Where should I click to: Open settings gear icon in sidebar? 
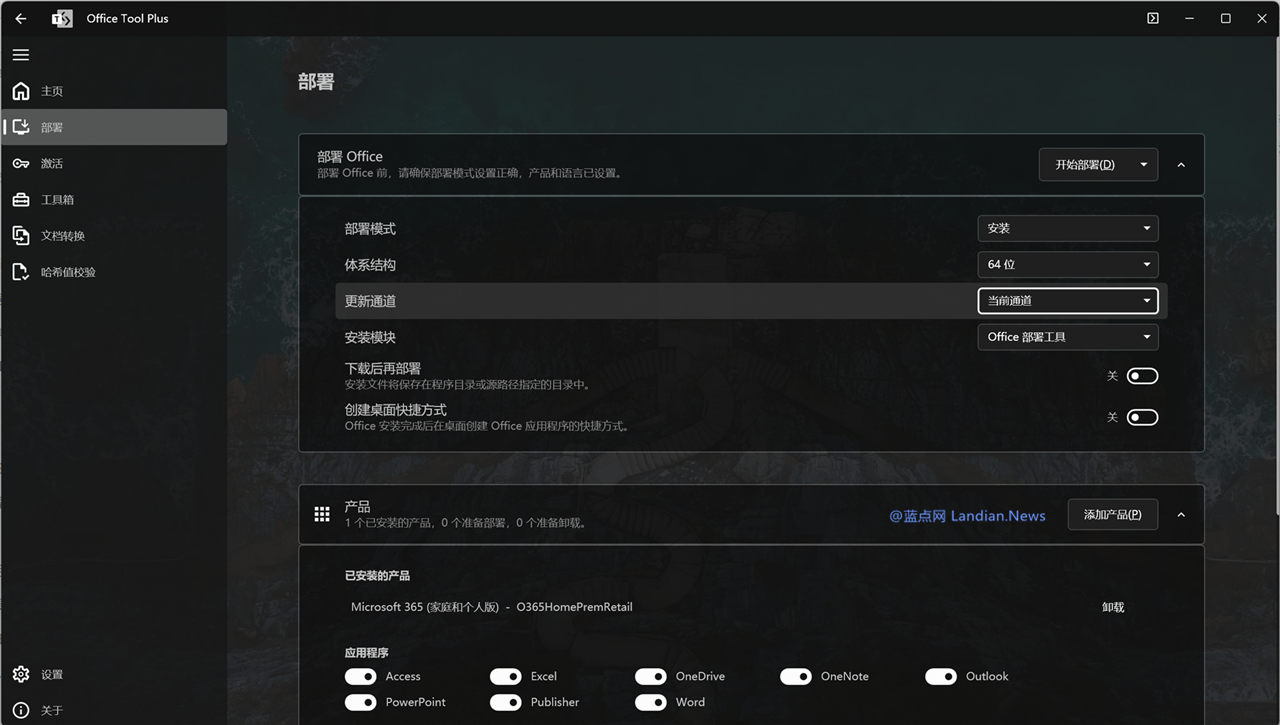tap(21, 674)
